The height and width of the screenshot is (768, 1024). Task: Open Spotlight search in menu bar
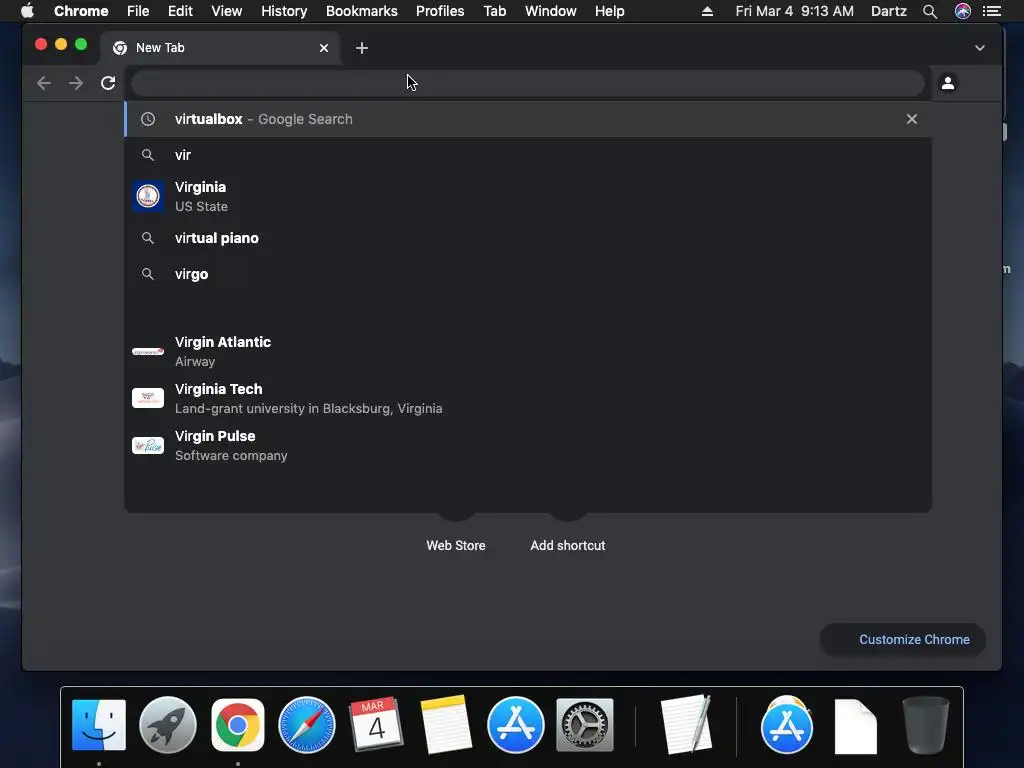click(930, 11)
